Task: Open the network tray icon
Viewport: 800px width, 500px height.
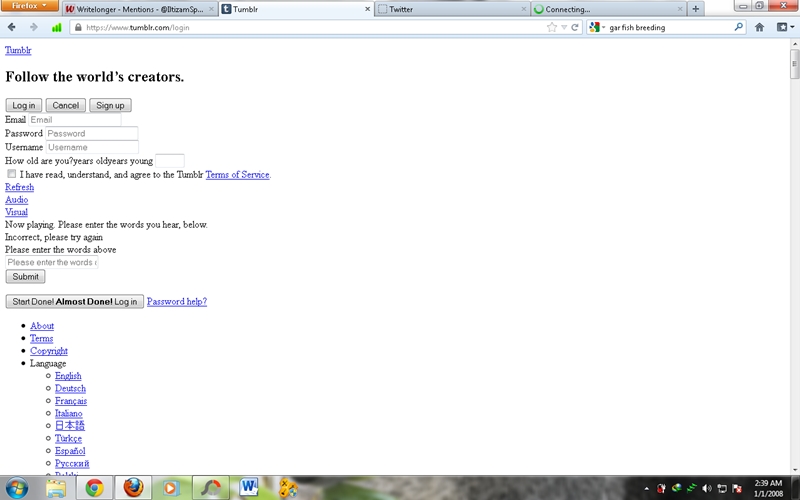Action: point(721,489)
